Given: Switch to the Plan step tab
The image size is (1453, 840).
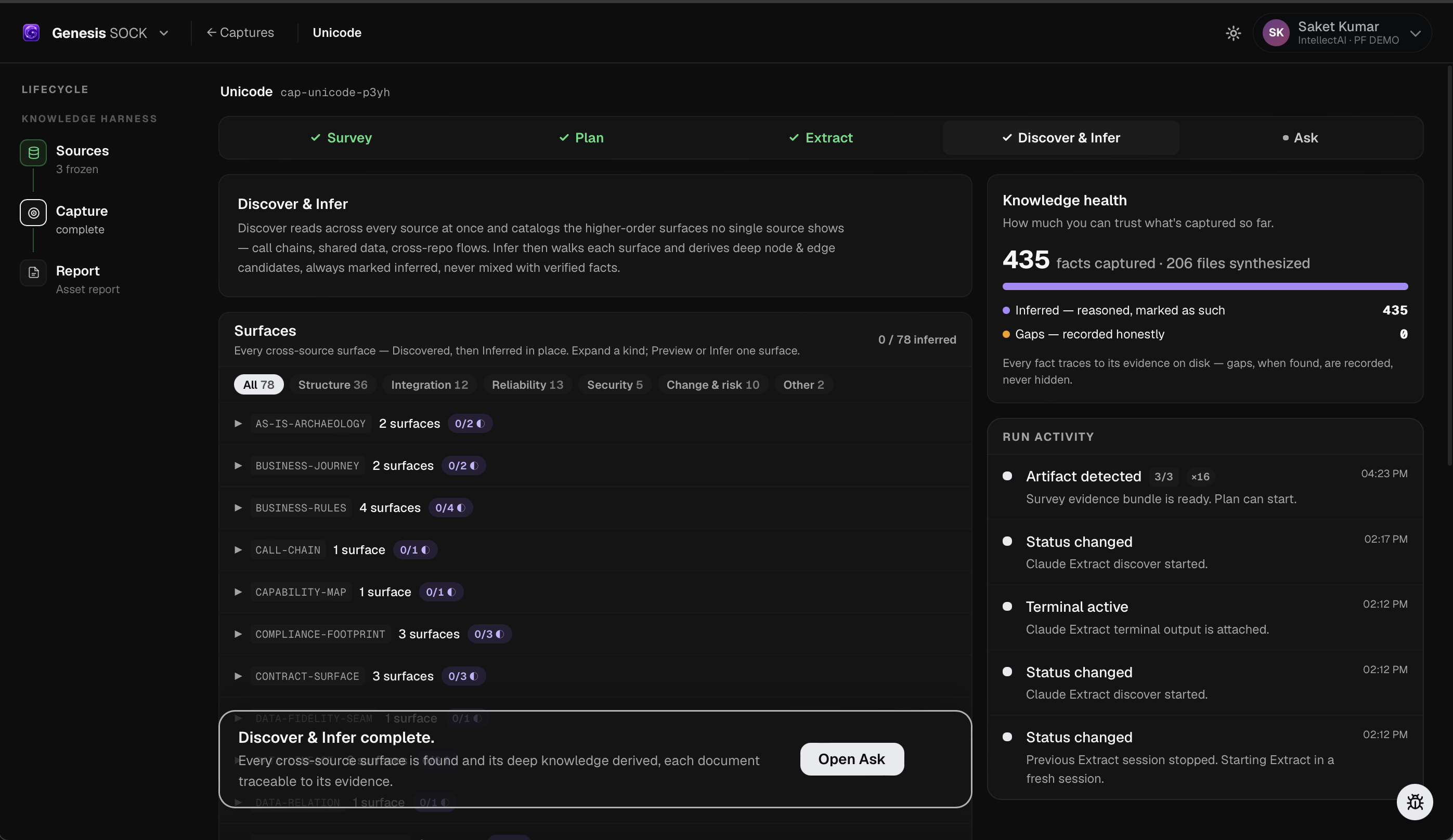Looking at the screenshot, I should point(581,138).
